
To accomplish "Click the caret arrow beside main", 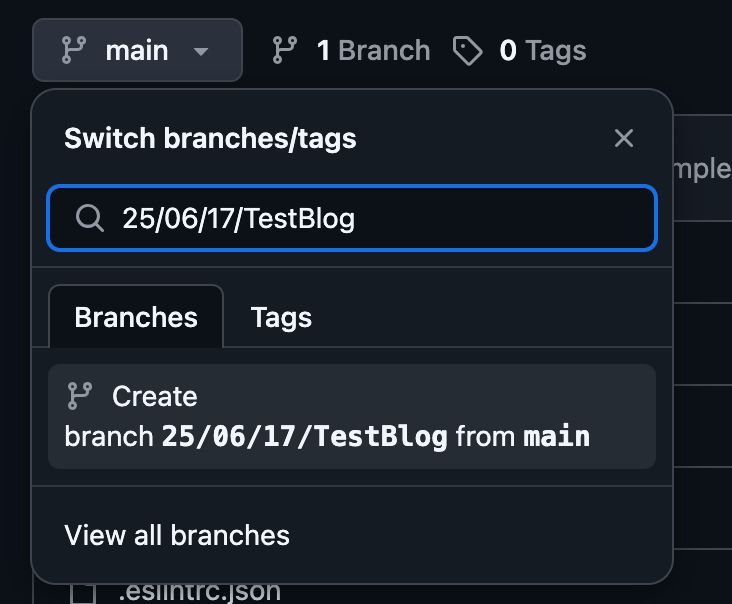I will (x=201, y=51).
